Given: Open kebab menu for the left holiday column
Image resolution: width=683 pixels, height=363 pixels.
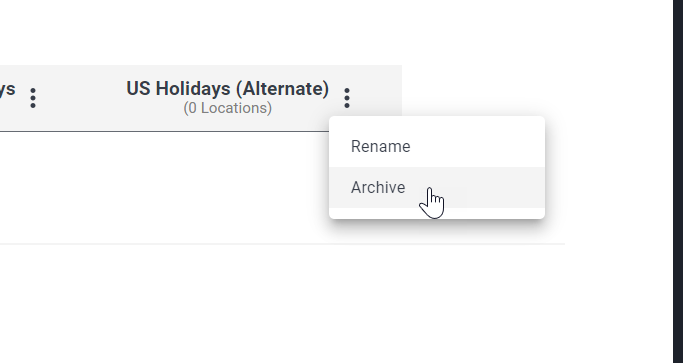Looking at the screenshot, I should tap(33, 98).
